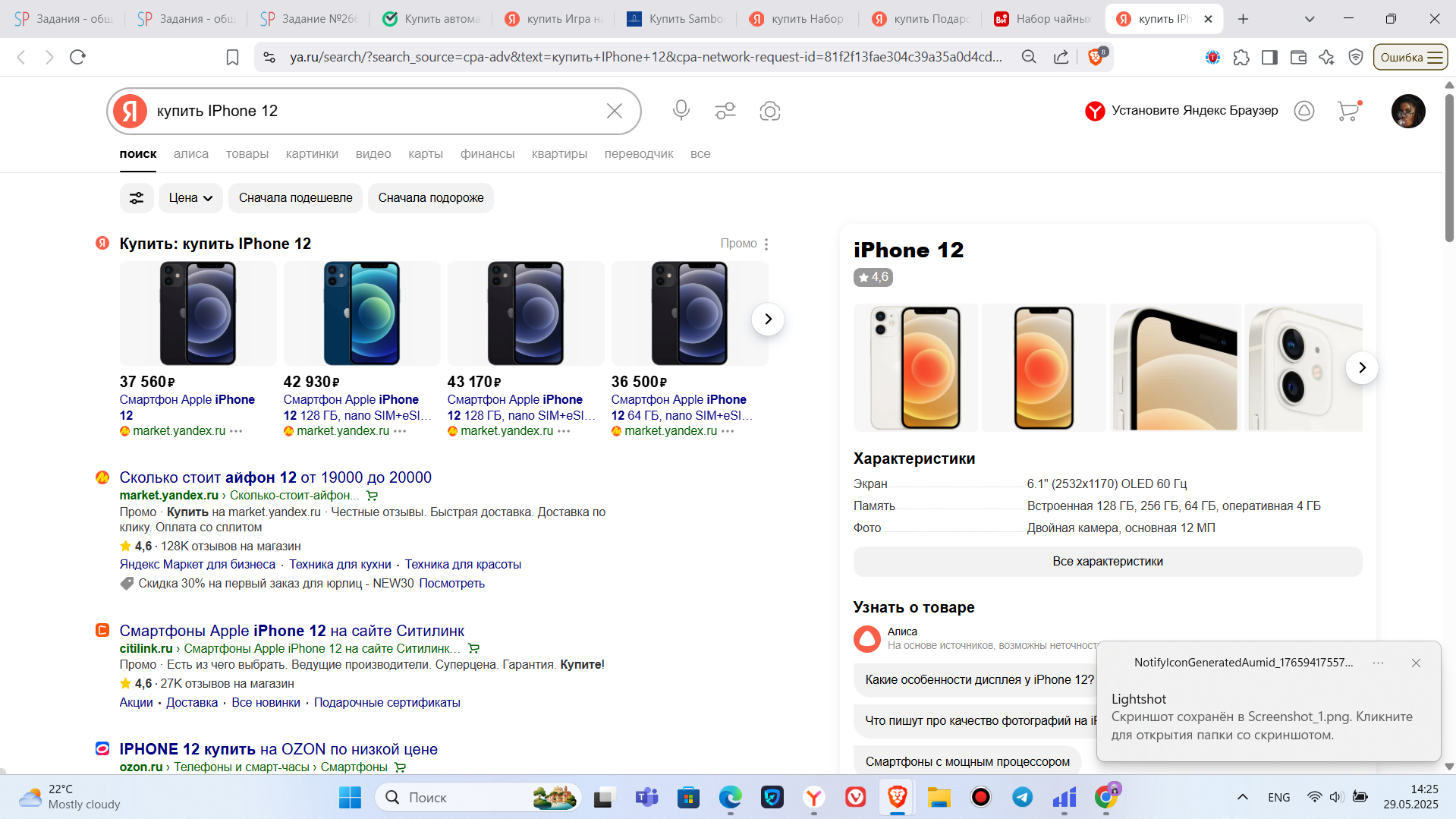This screenshot has width=1456, height=819.
Task: Open the shopping cart icon
Action: (x=1348, y=111)
